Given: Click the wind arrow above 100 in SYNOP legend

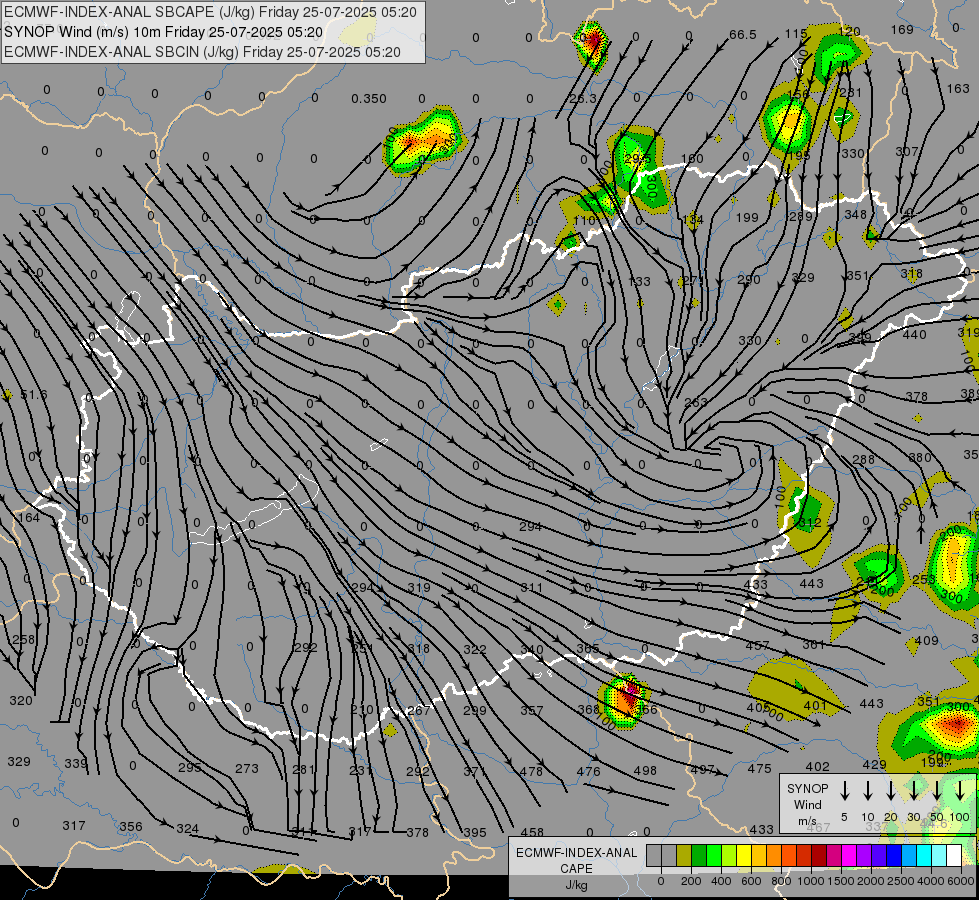Looking at the screenshot, I should click(x=960, y=791).
